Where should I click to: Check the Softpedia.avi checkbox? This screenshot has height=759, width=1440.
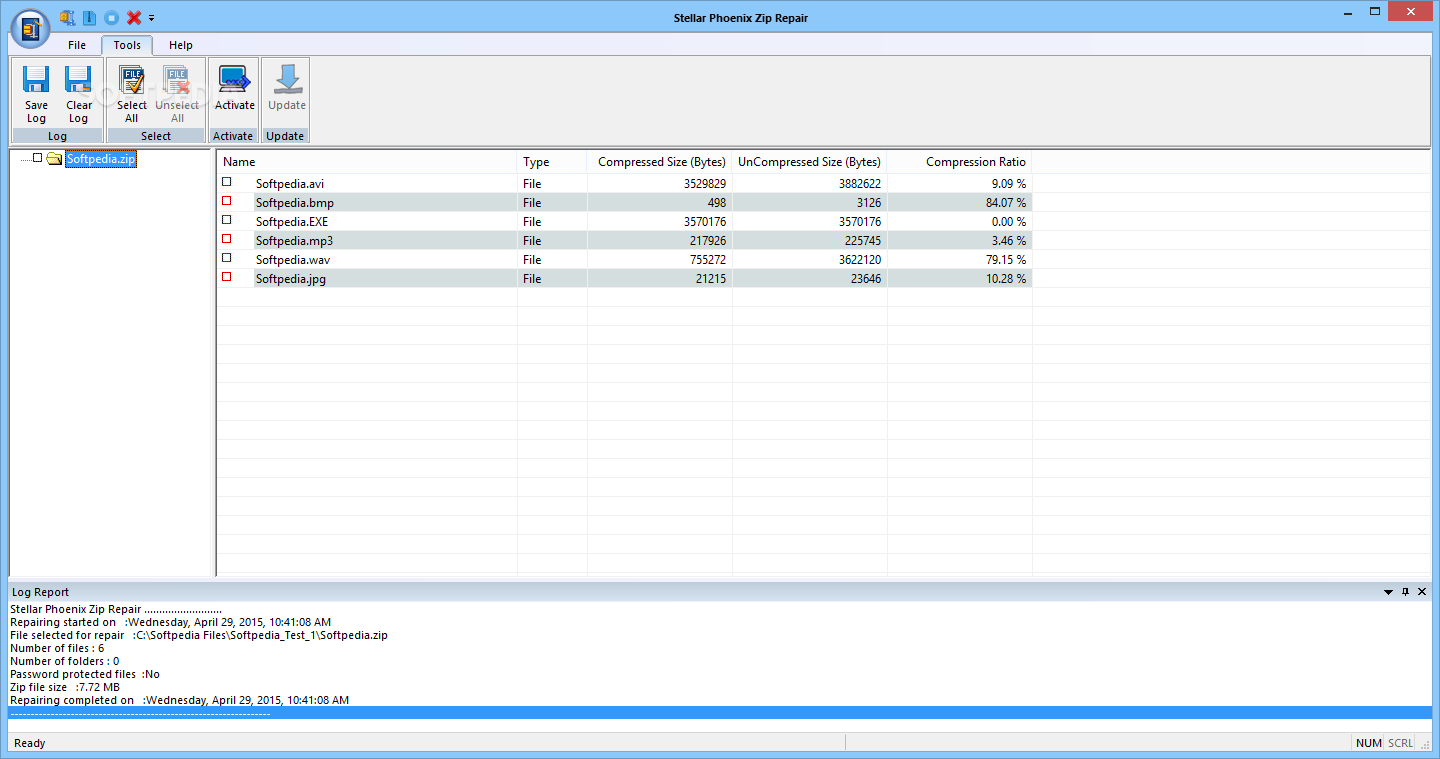click(x=227, y=182)
